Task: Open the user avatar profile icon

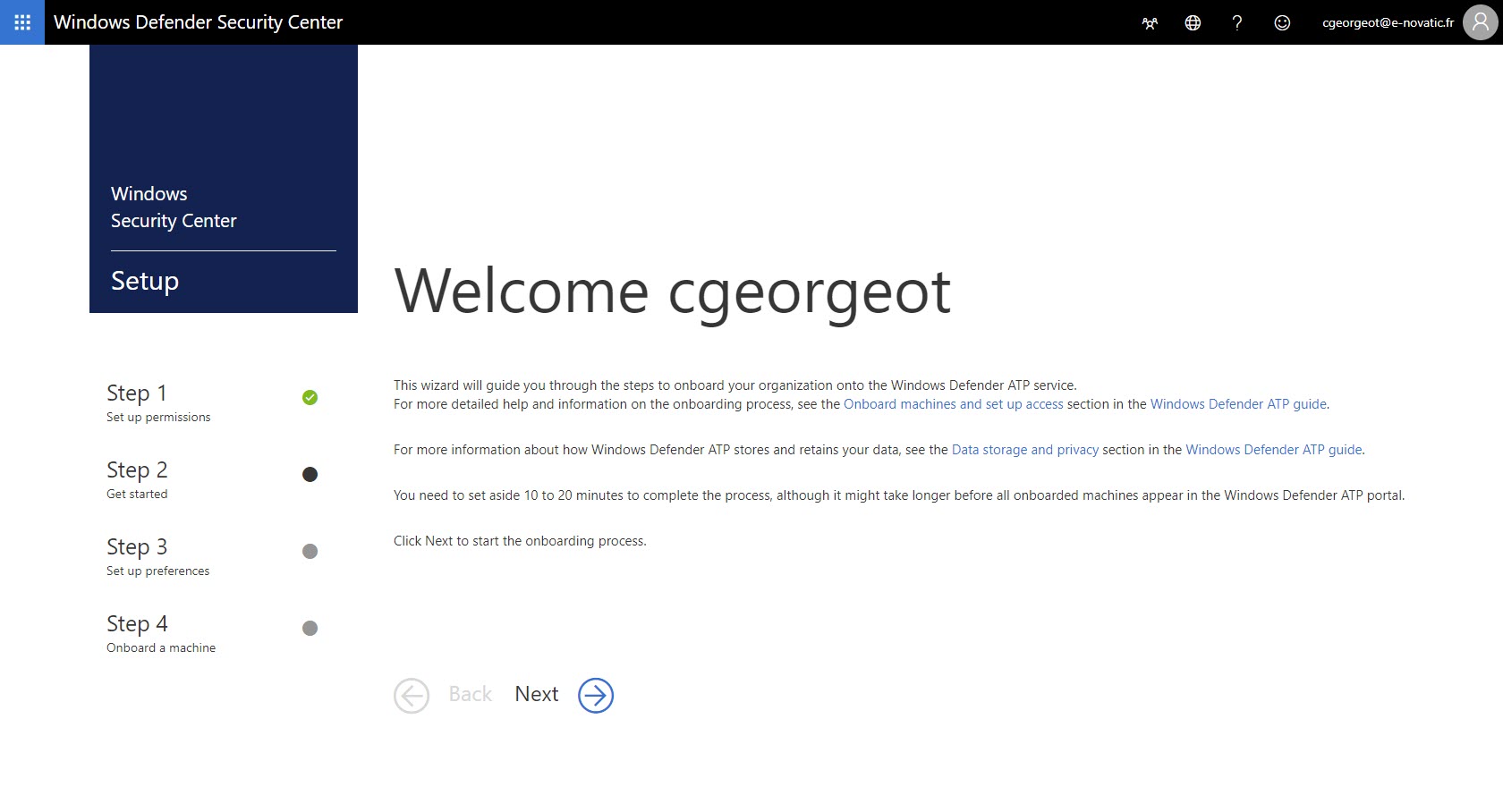Action: (1481, 22)
